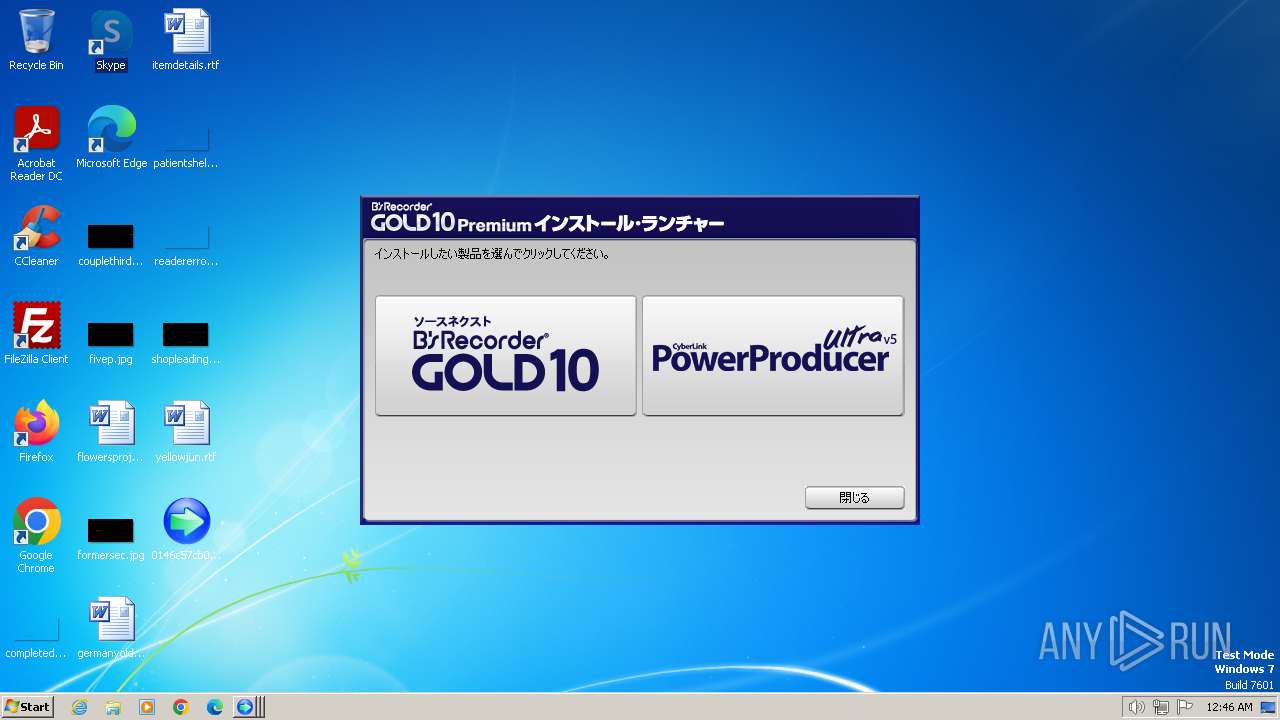This screenshot has width=1280, height=720.
Task: Open flowersproj... Word document
Action: click(111, 431)
